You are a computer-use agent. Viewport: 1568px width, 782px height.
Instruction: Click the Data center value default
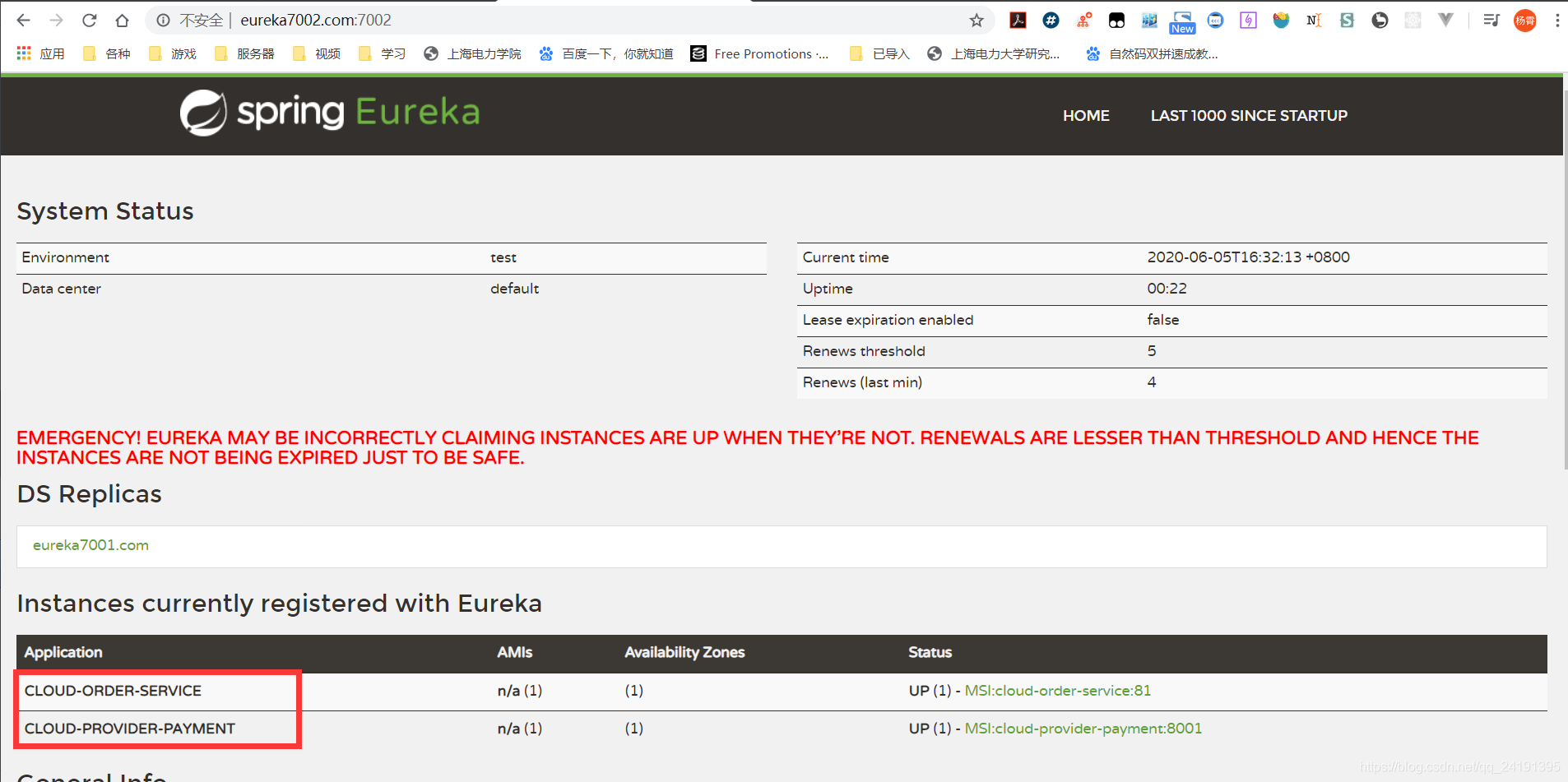514,289
